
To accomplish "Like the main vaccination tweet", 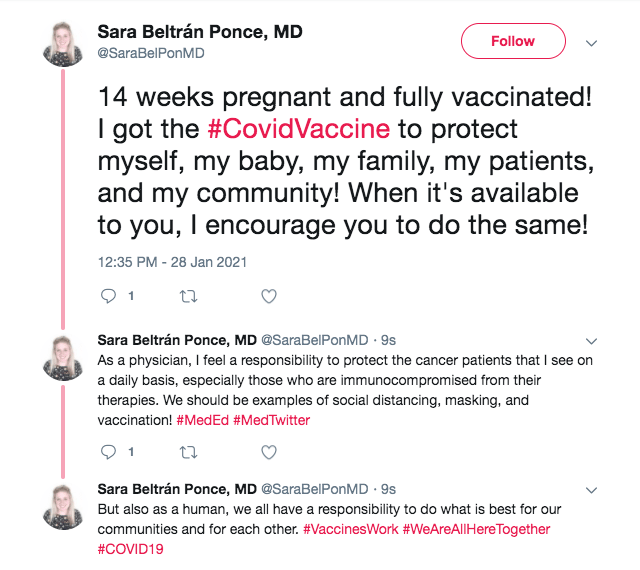I will coord(268,296).
